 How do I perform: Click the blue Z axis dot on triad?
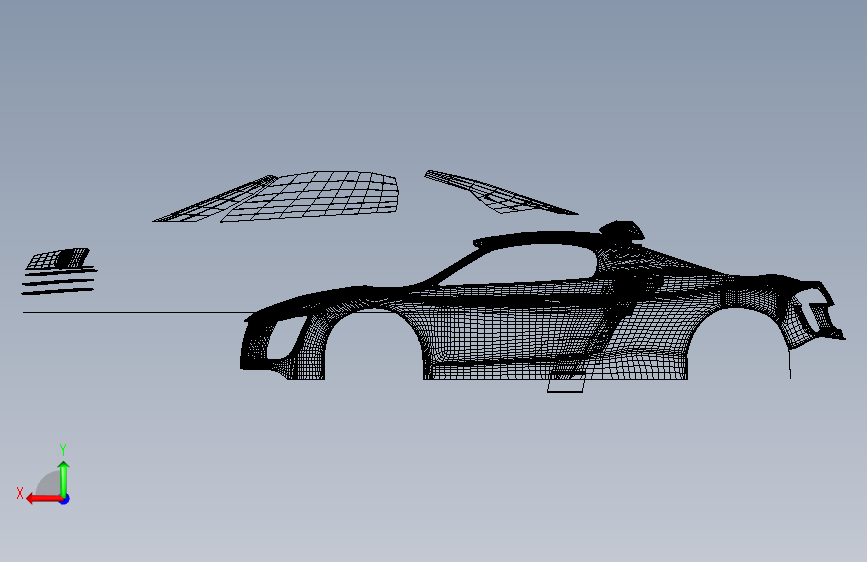(65, 499)
